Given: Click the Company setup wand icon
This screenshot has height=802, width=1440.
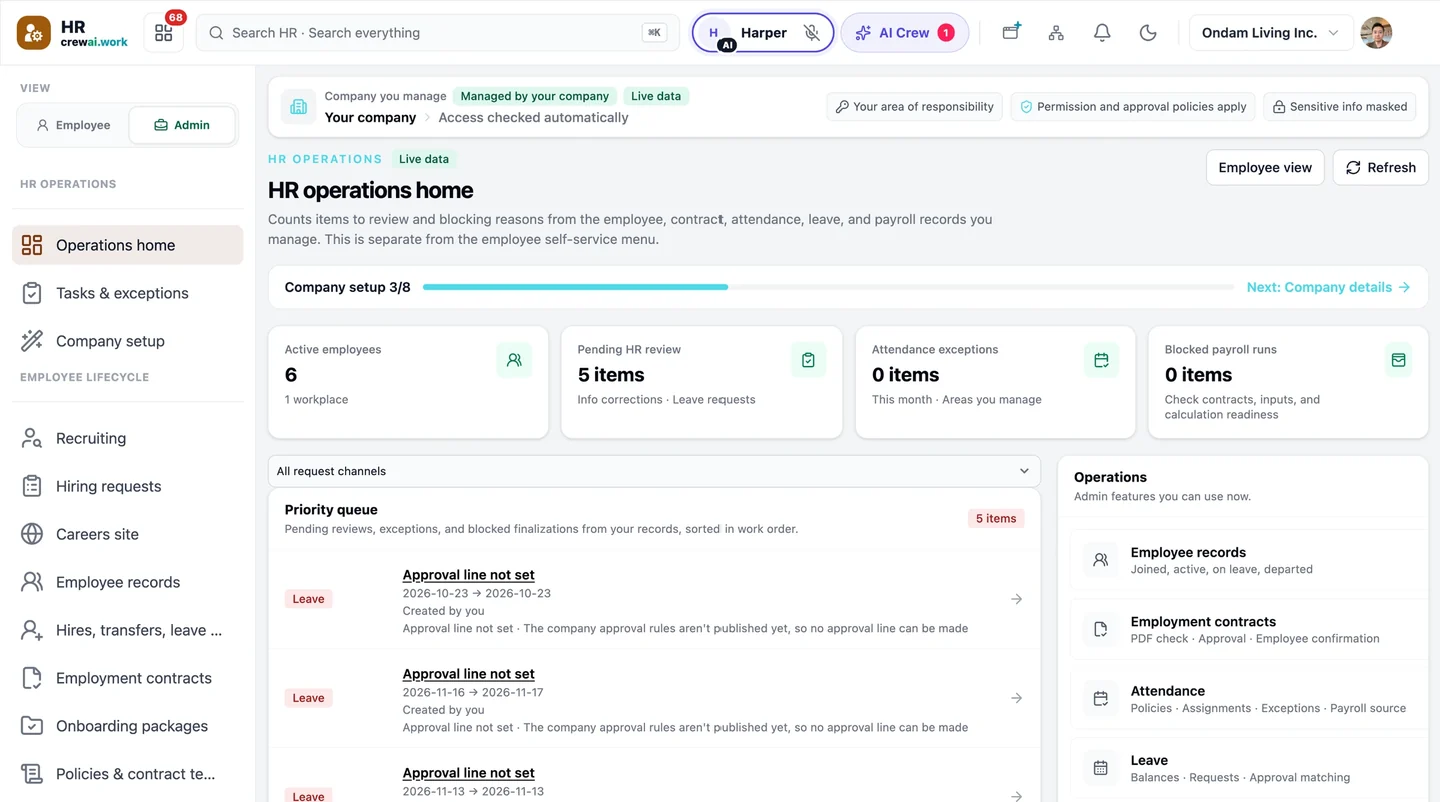Looking at the screenshot, I should point(32,341).
